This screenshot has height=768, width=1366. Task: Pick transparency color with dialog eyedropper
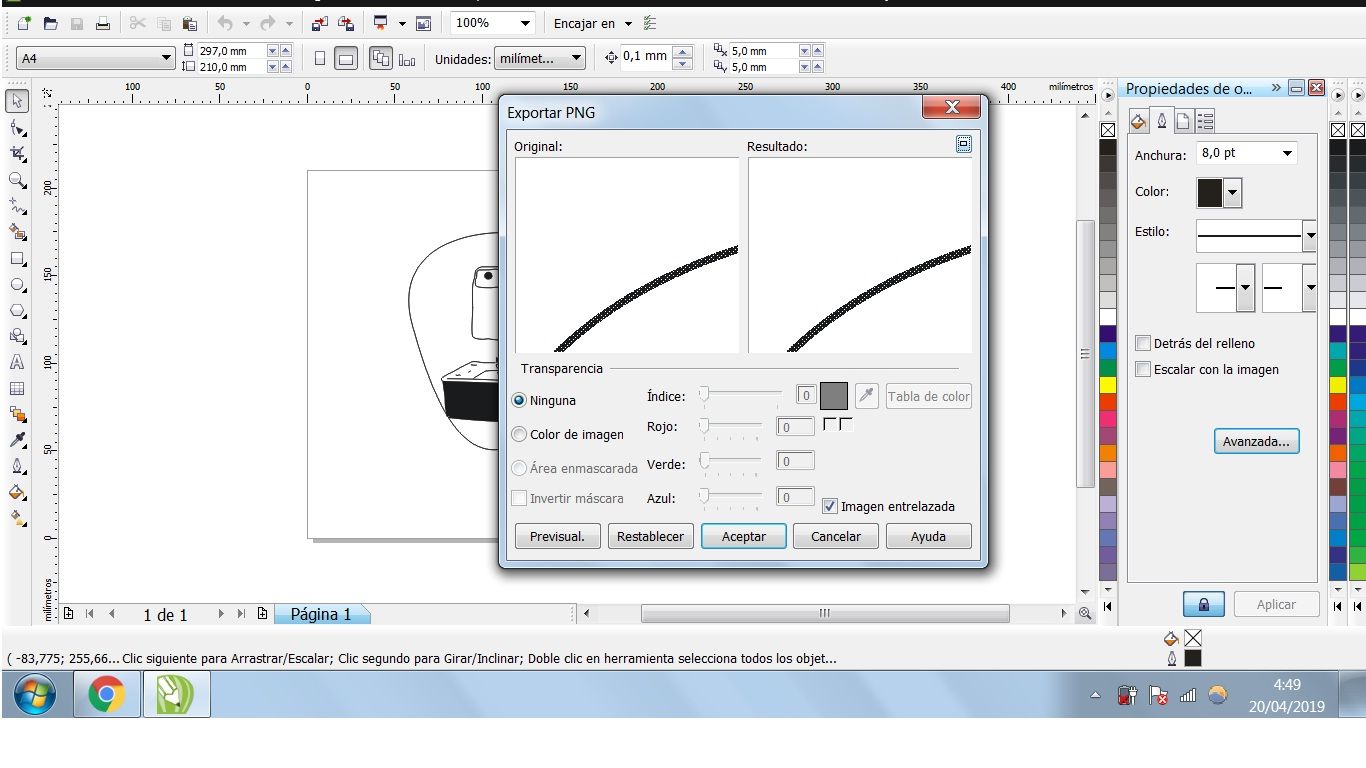(866, 396)
